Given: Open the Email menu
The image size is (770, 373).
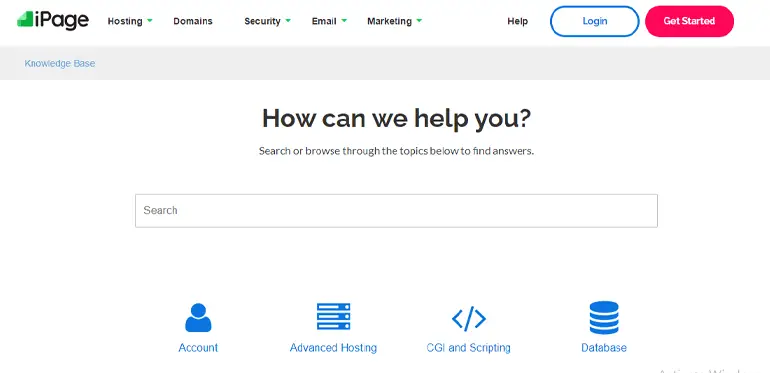Looking at the screenshot, I should pyautogui.click(x=324, y=21).
